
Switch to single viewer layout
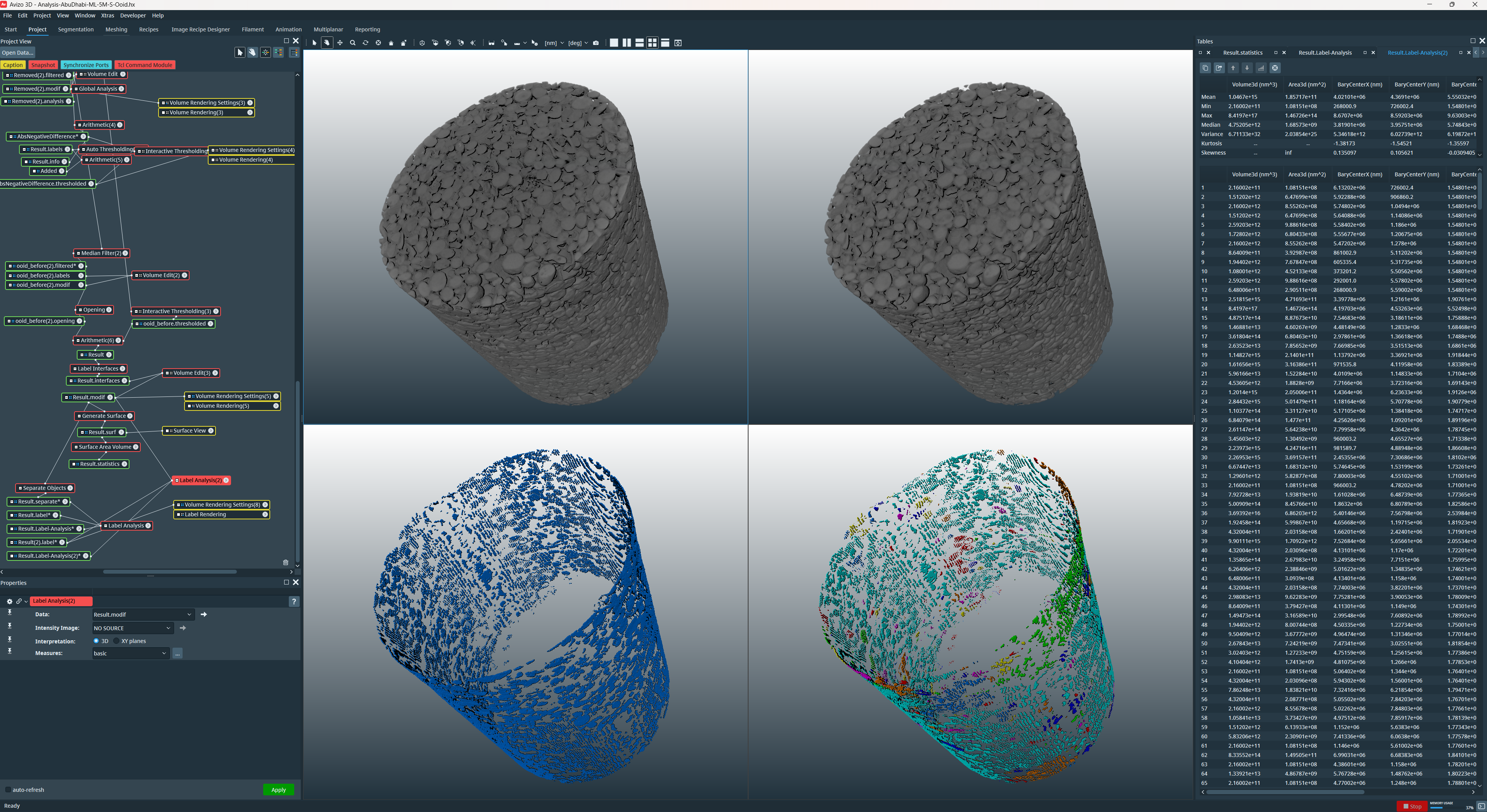click(614, 43)
